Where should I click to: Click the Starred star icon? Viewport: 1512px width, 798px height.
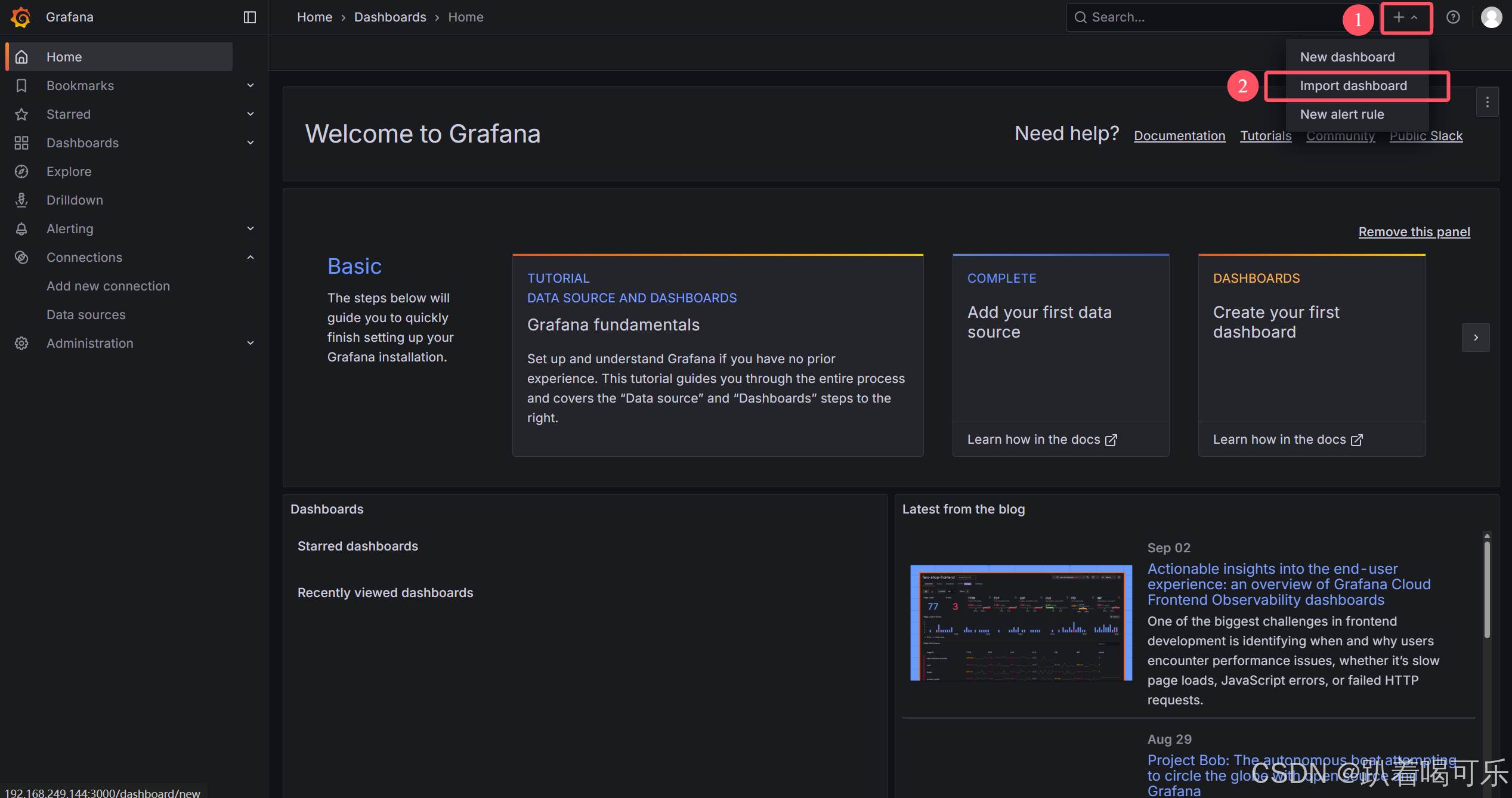click(21, 114)
